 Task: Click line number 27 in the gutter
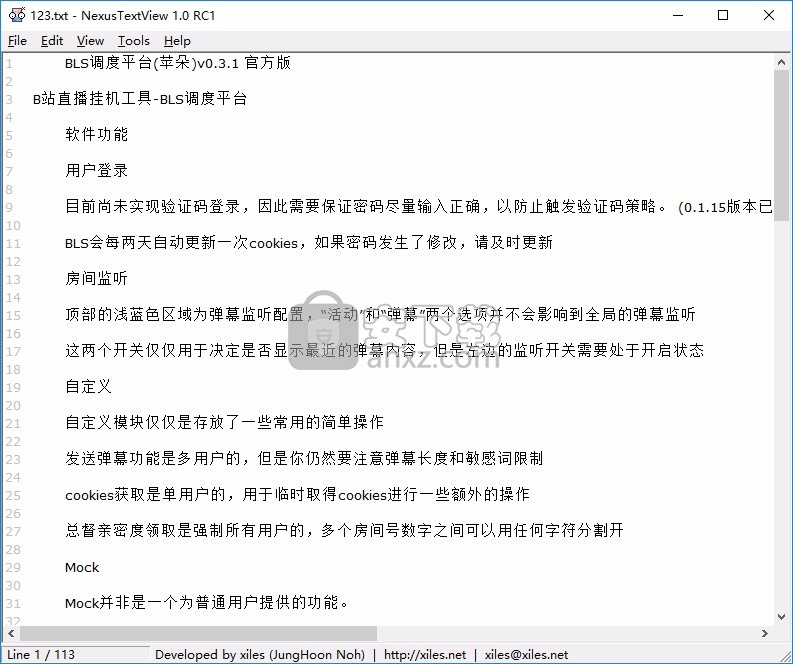[13, 532]
